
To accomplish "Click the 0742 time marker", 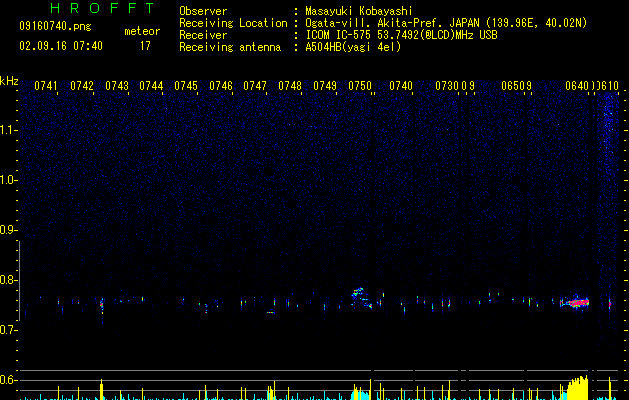I will (82, 86).
